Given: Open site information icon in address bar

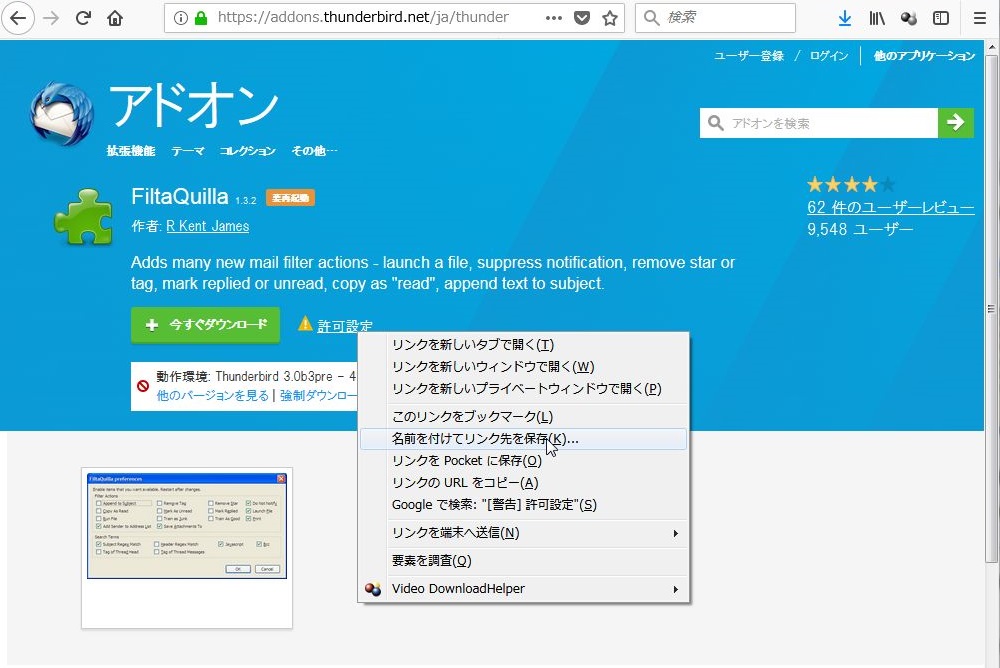Looking at the screenshot, I should point(181,18).
